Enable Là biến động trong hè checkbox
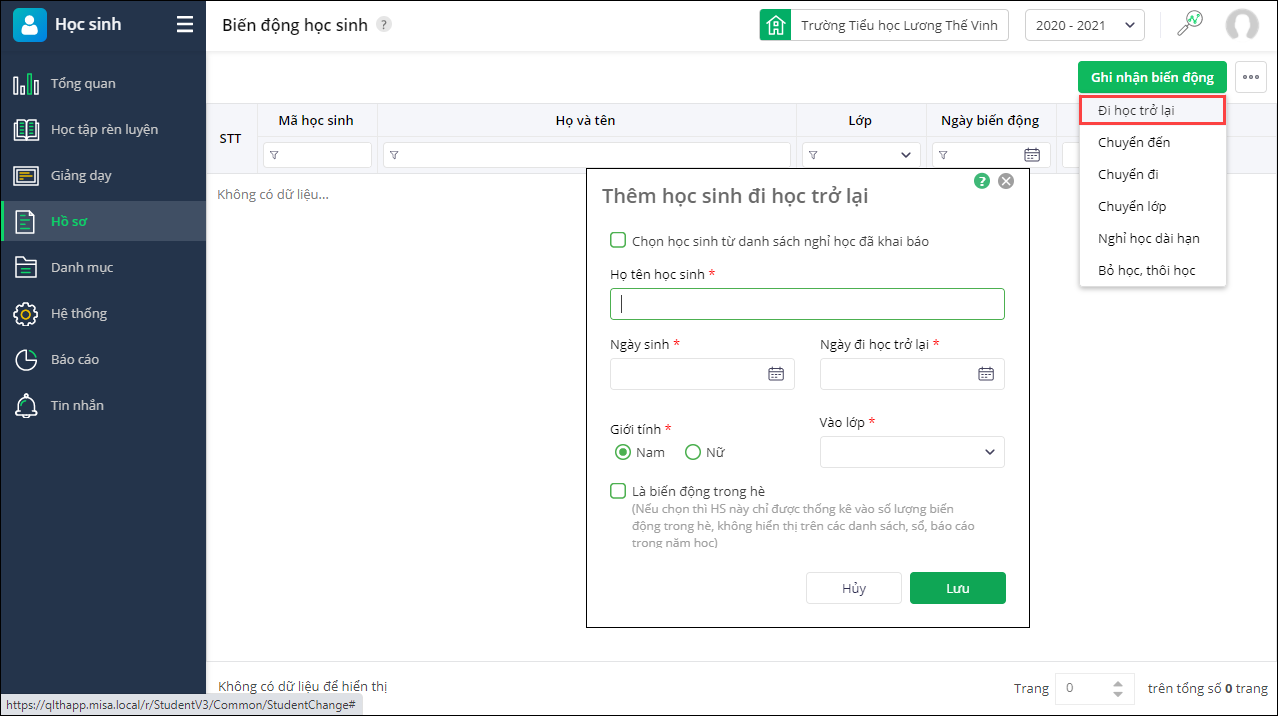The image size is (1278, 716). tap(618, 491)
